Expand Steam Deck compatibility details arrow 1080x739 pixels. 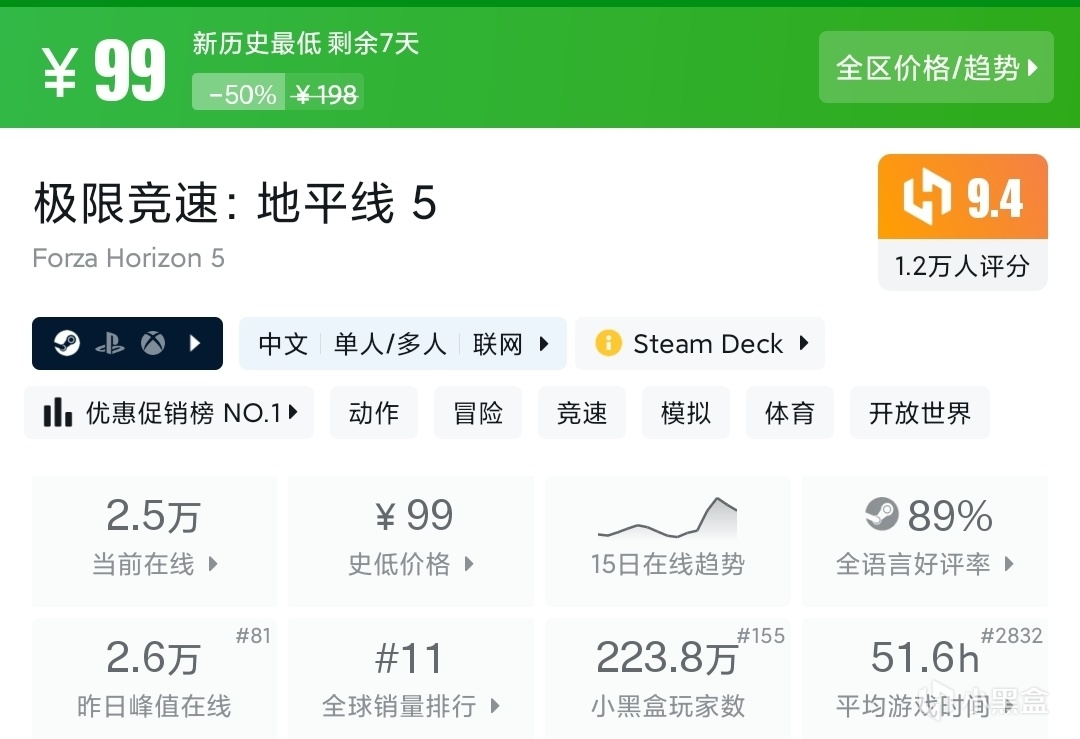[x=804, y=344]
